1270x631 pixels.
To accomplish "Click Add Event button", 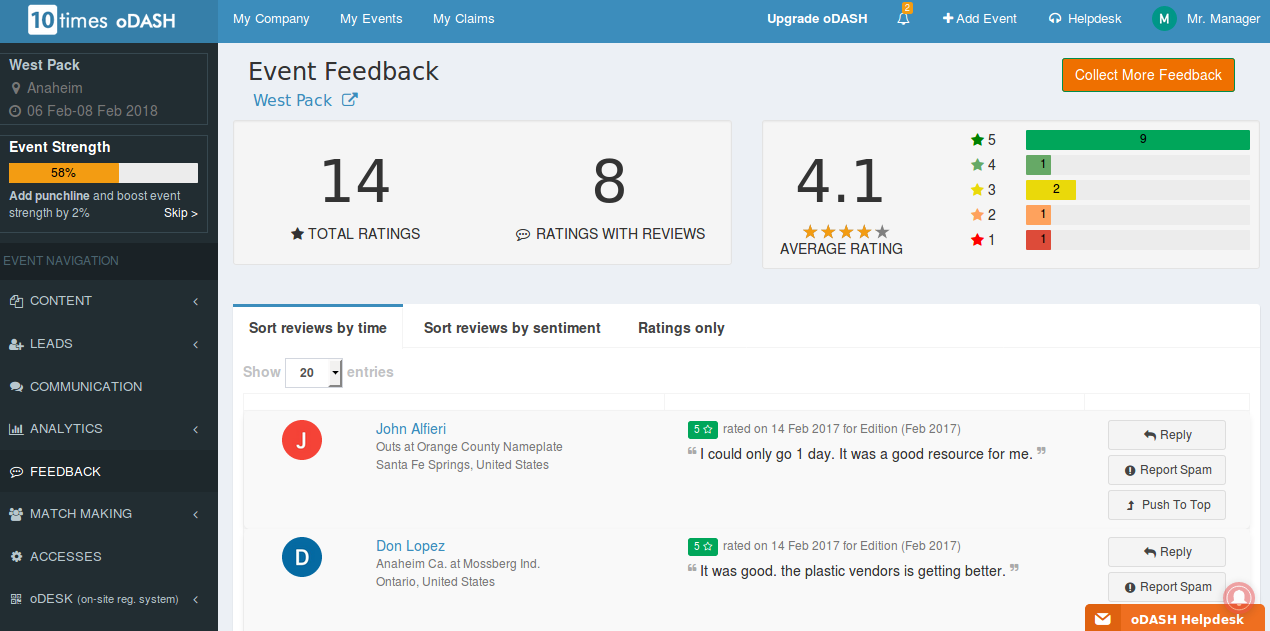I will tap(979, 19).
